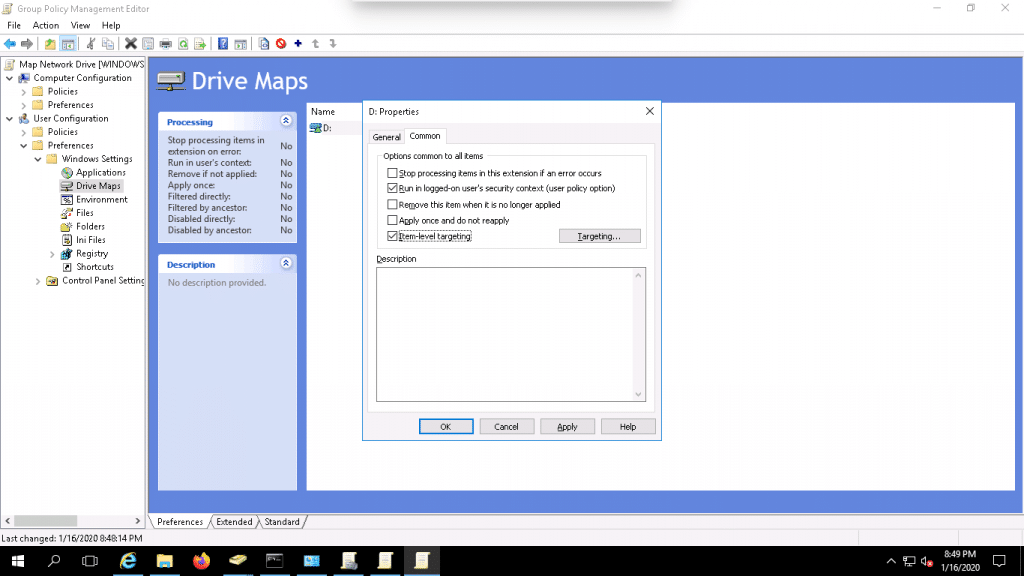Open the Command Prompt taskbar icon

(274, 561)
